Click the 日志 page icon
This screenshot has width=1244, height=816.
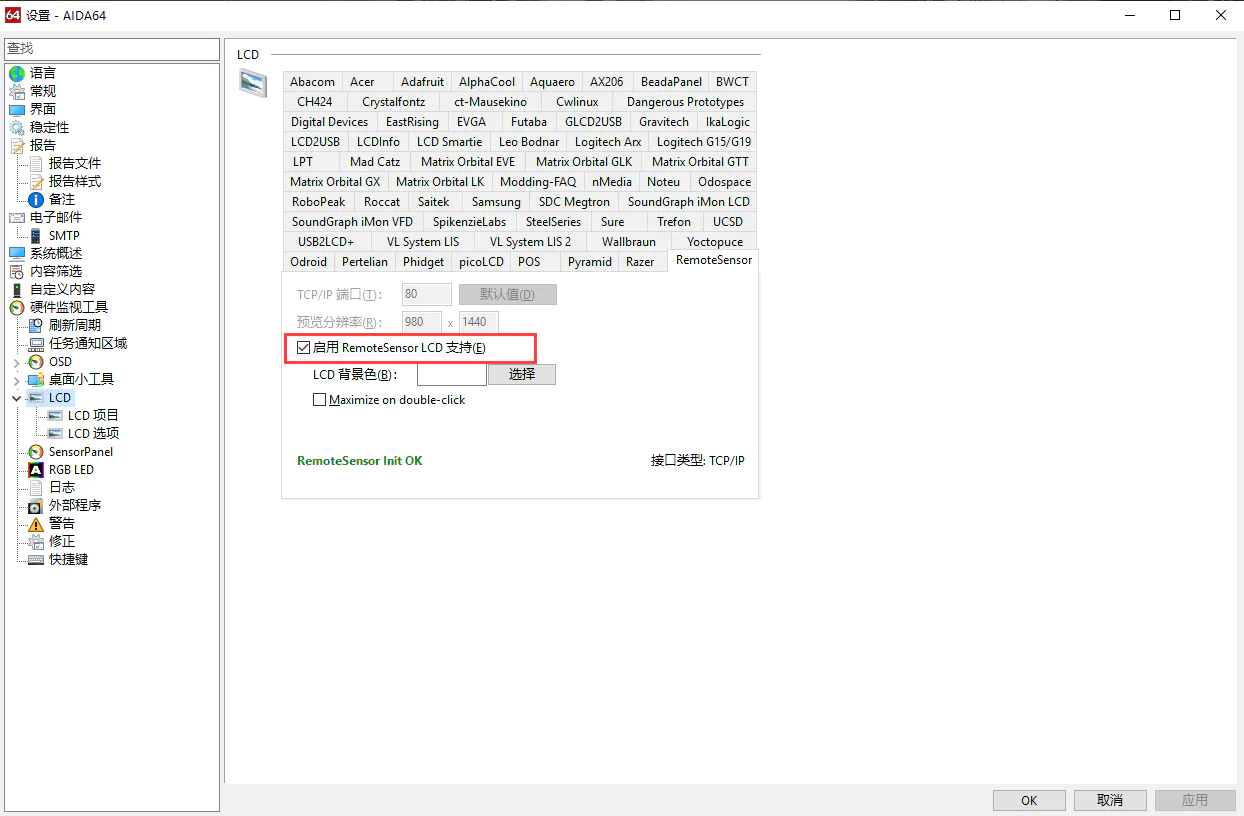pos(36,487)
